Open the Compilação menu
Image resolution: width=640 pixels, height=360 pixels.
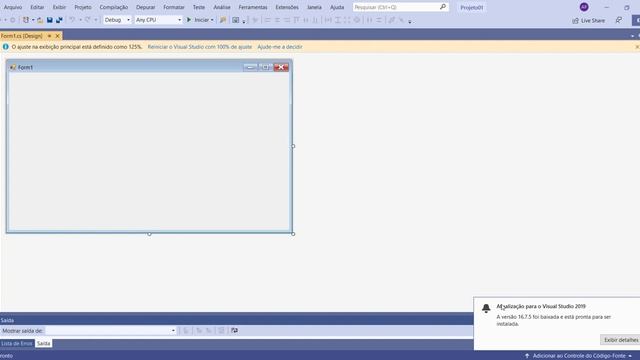point(113,7)
